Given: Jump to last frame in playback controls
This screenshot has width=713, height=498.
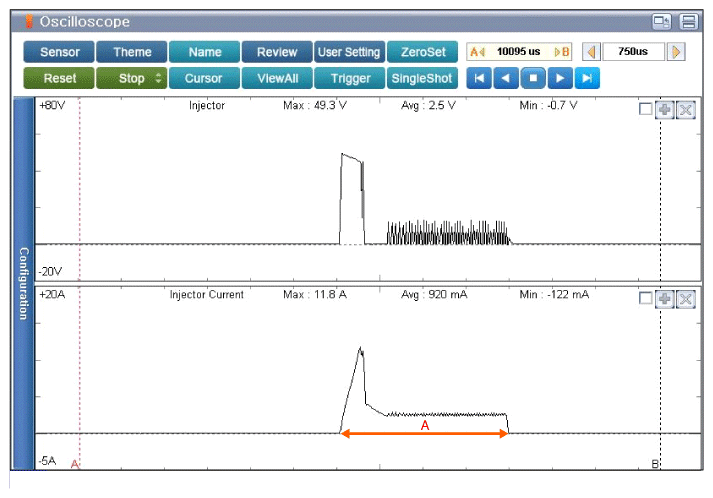Looking at the screenshot, I should (x=588, y=78).
